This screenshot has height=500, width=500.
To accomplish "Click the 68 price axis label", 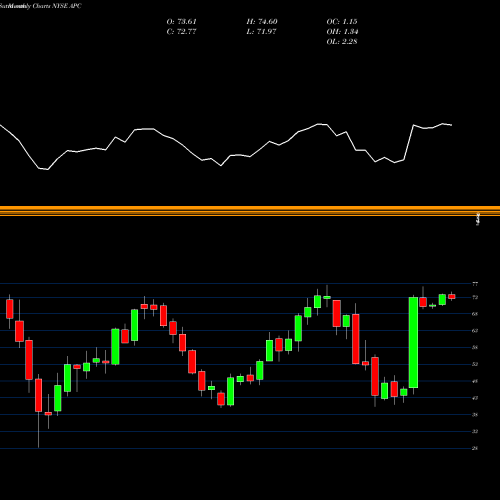I will tap(475, 314).
